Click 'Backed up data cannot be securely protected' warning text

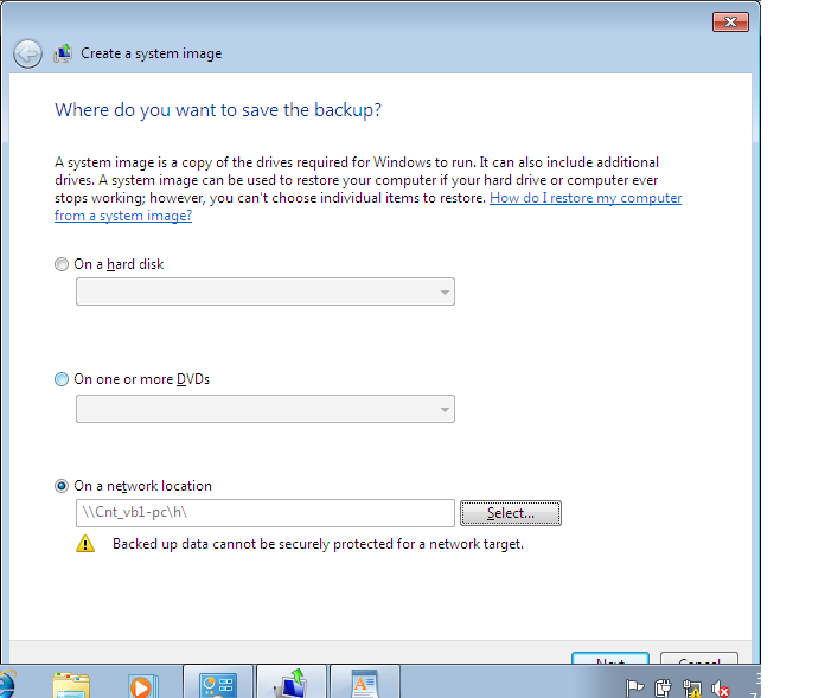[x=319, y=544]
